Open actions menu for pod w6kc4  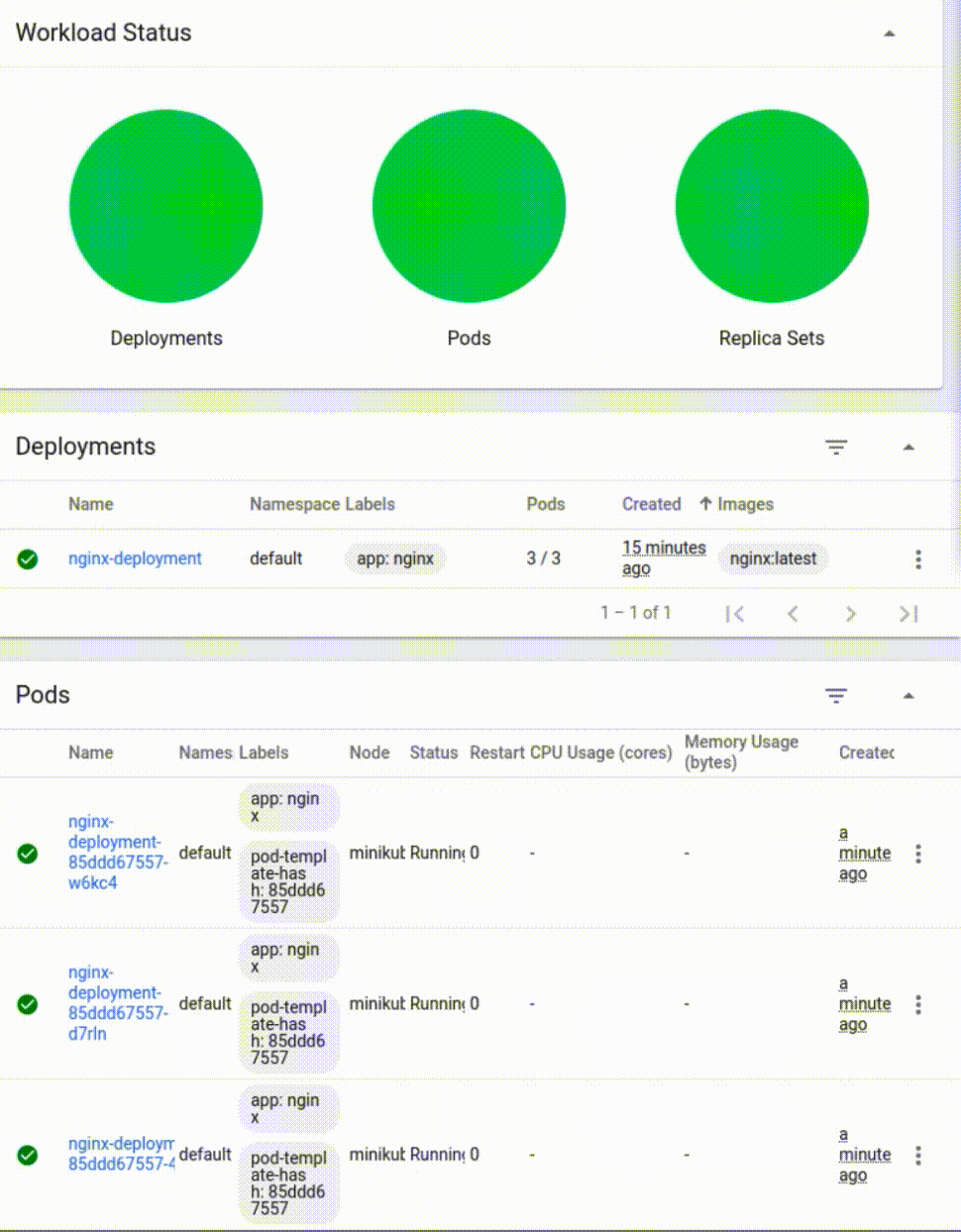click(918, 854)
